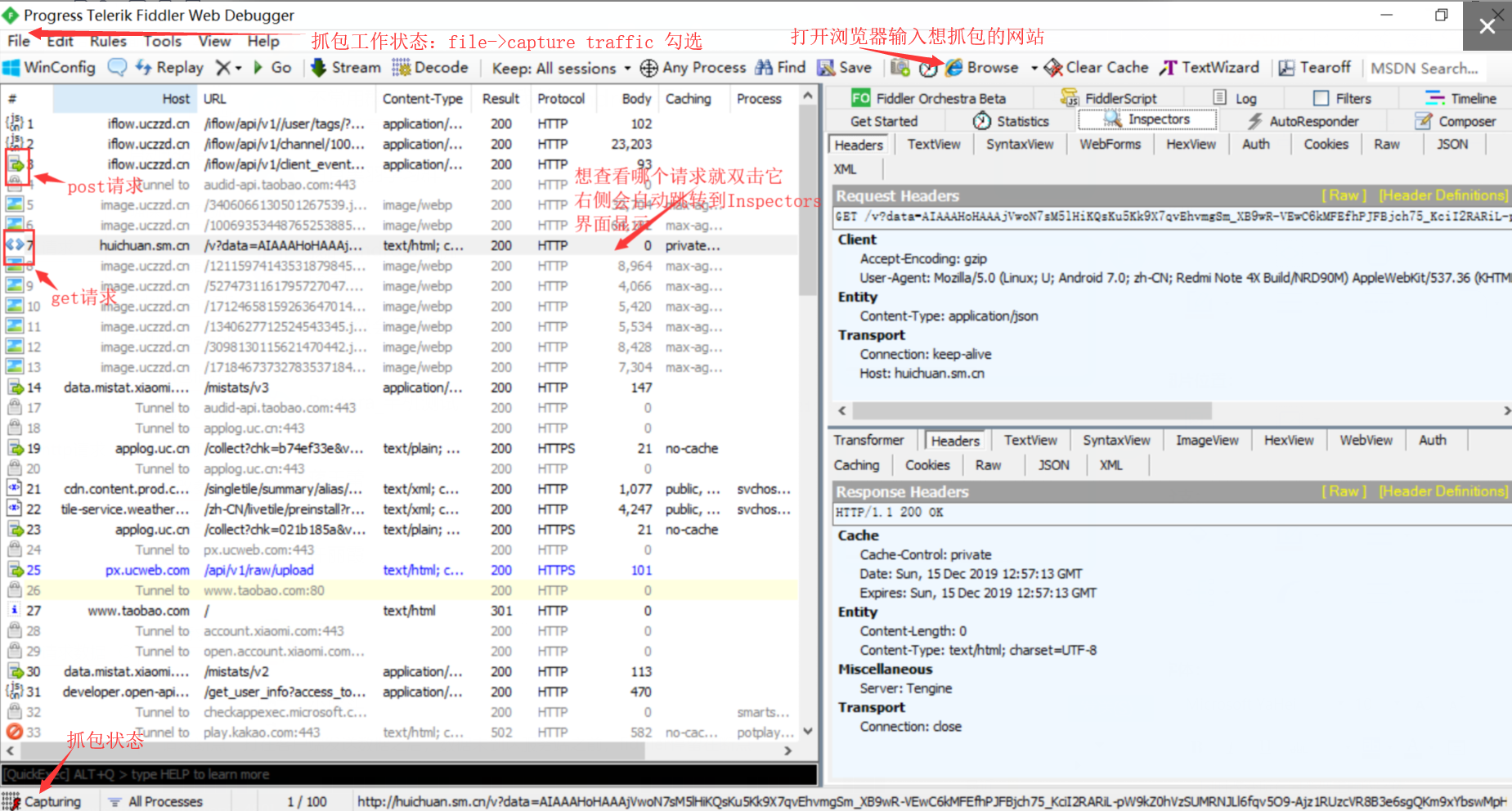Click the comment speech bubble toolbar icon

click(117, 68)
